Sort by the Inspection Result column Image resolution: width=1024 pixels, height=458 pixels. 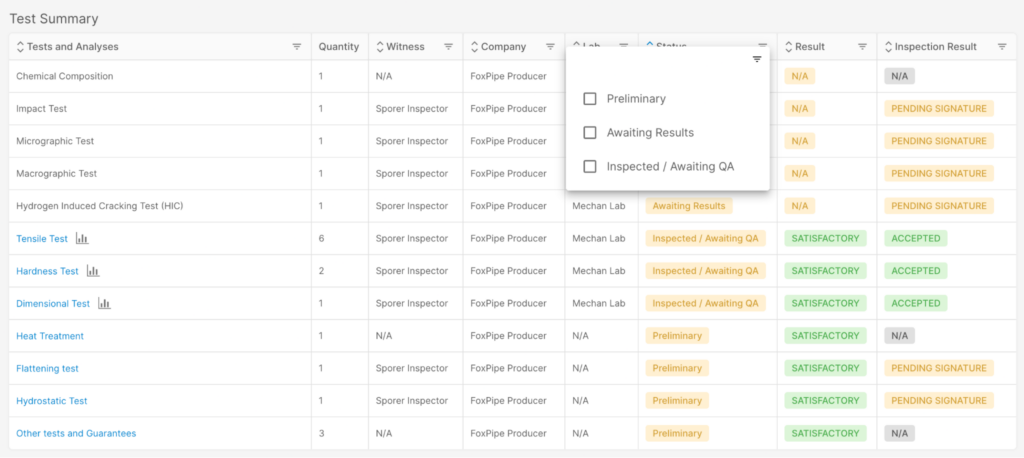888,47
